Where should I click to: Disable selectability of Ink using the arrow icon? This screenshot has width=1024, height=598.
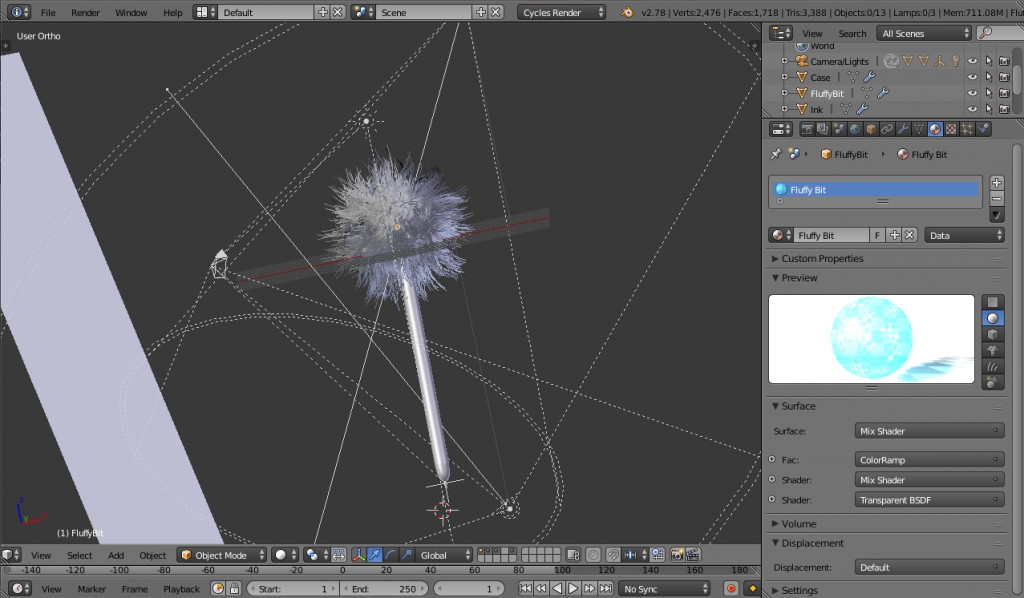point(989,108)
